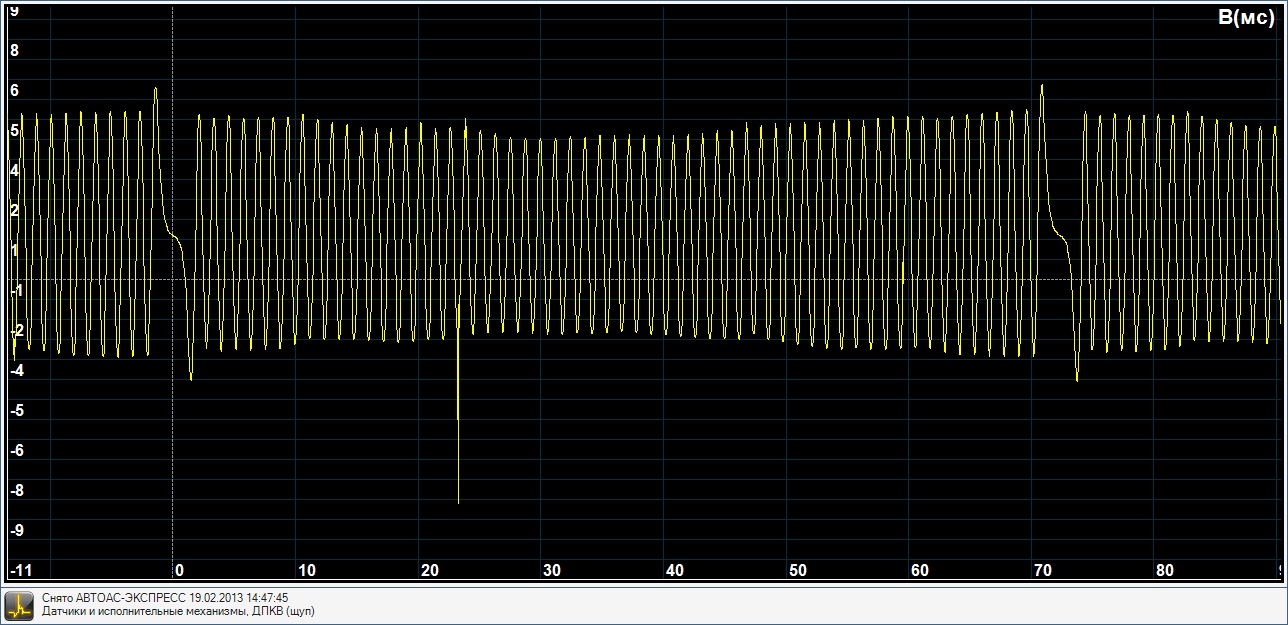1288x625 pixels.
Task: Click the time axis label 70
Action: [x=1042, y=570]
